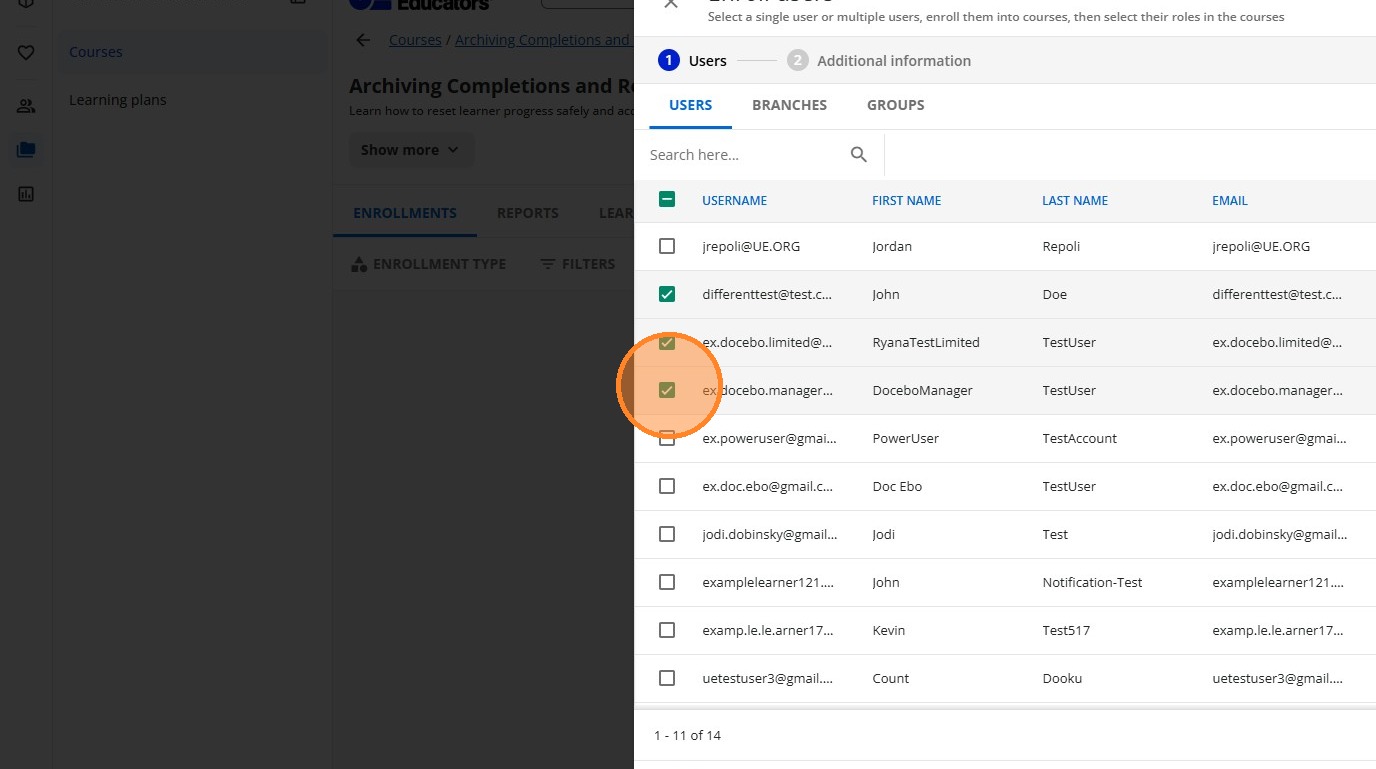Sort by the First Name column header
Image resolution: width=1376 pixels, height=769 pixels.
pyautogui.click(x=906, y=200)
